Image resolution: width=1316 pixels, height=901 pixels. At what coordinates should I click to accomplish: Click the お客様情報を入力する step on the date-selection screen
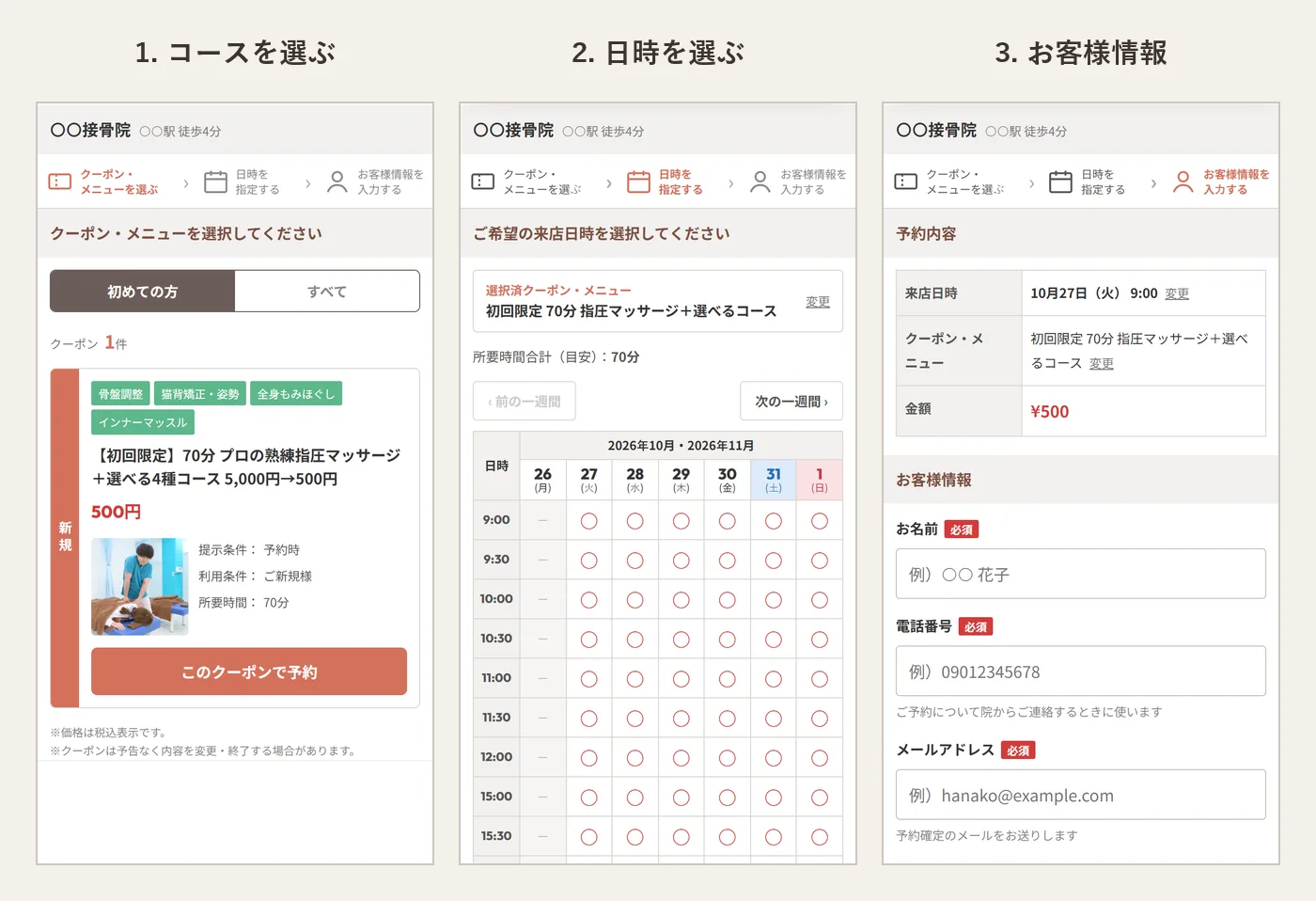coord(799,182)
